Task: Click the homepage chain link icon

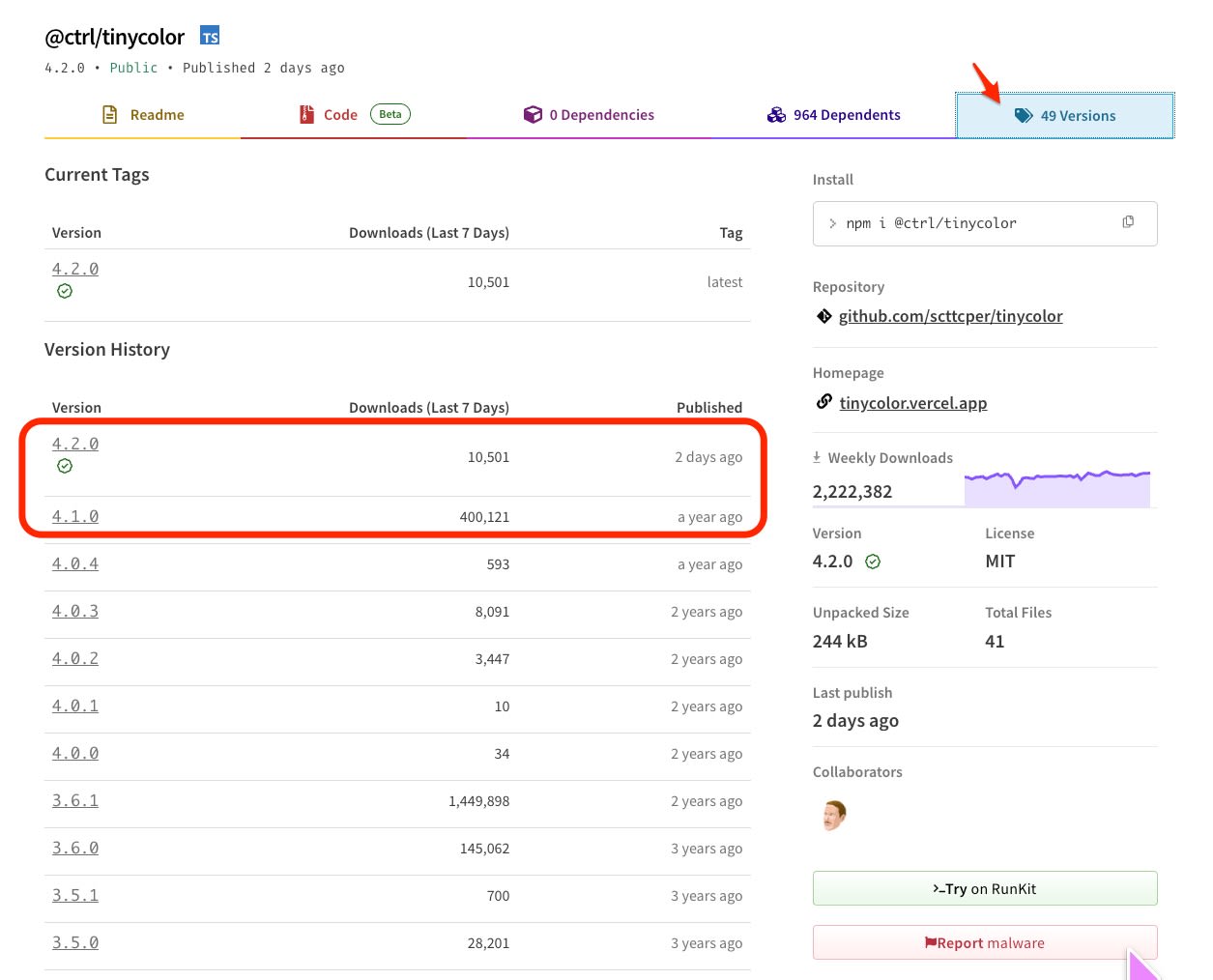Action: pos(824,401)
